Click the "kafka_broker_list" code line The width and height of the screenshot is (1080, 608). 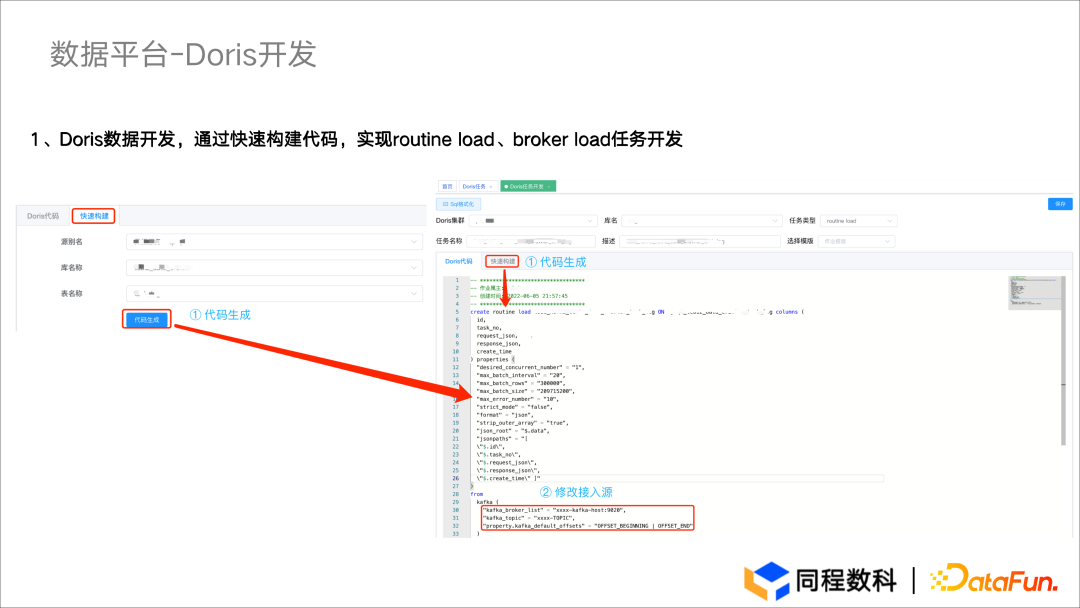click(554, 510)
